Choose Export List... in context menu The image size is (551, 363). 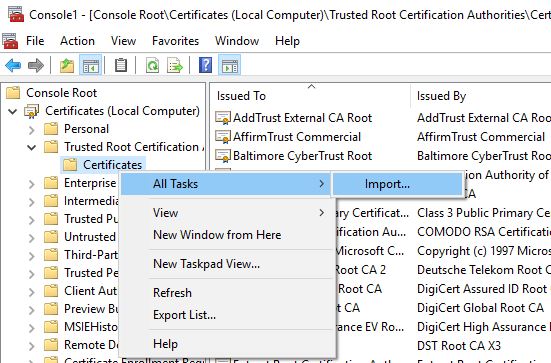226,315
